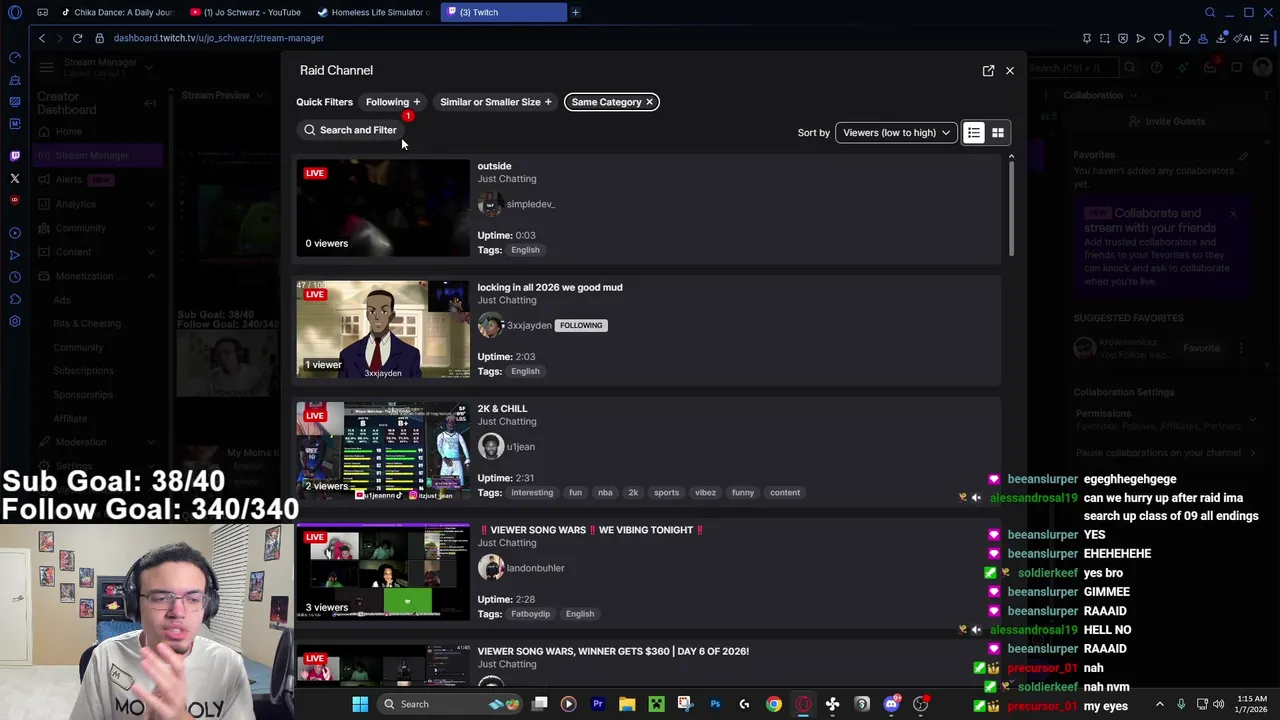
Task: Add the Similar or Smaller Size filter
Action: tap(496, 102)
